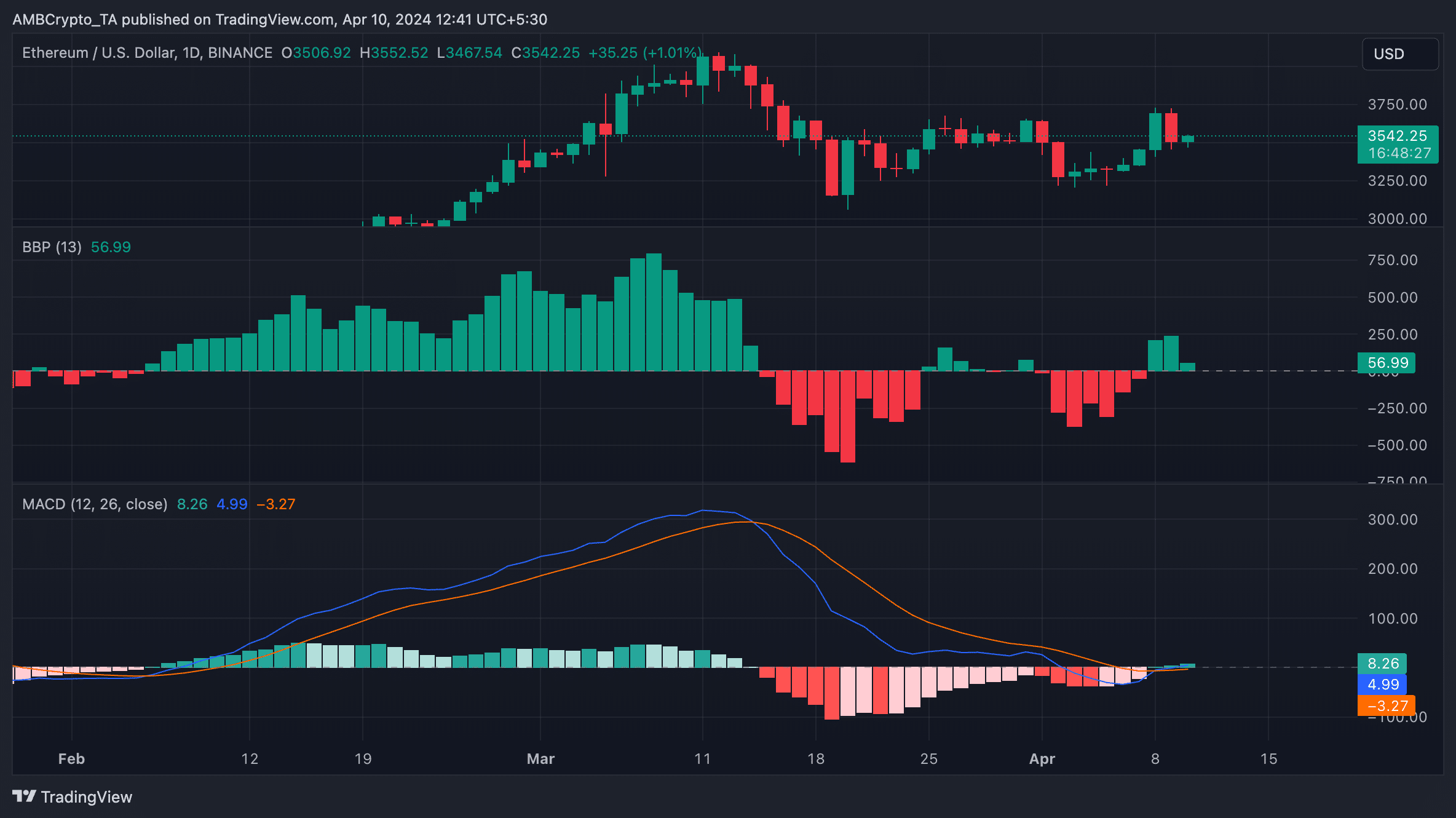Click the 3250.00 price axis label
The width and height of the screenshot is (1456, 818).
1398,181
